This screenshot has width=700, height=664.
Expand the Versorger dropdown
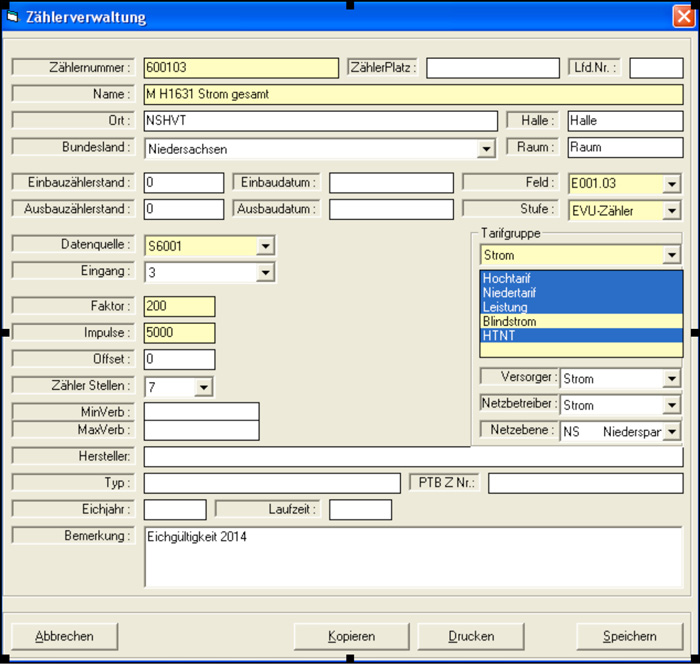click(x=671, y=379)
